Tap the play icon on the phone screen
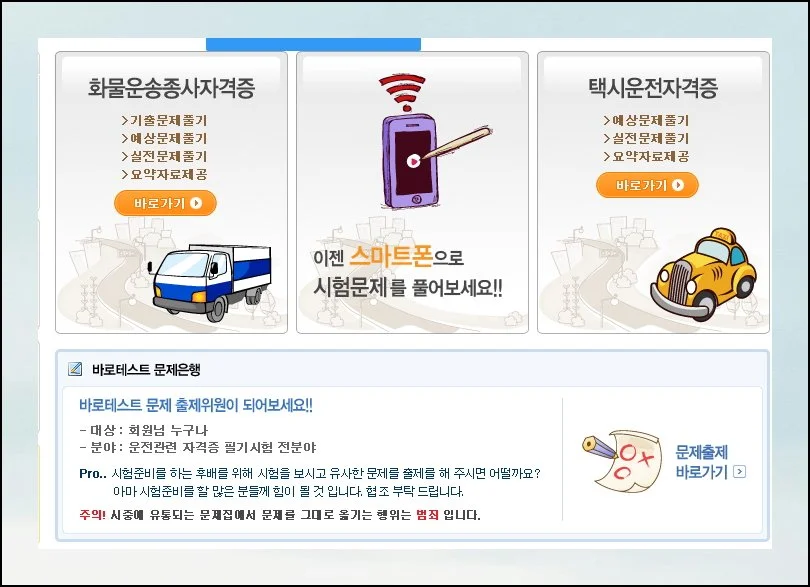The width and height of the screenshot is (810, 587). (413, 161)
